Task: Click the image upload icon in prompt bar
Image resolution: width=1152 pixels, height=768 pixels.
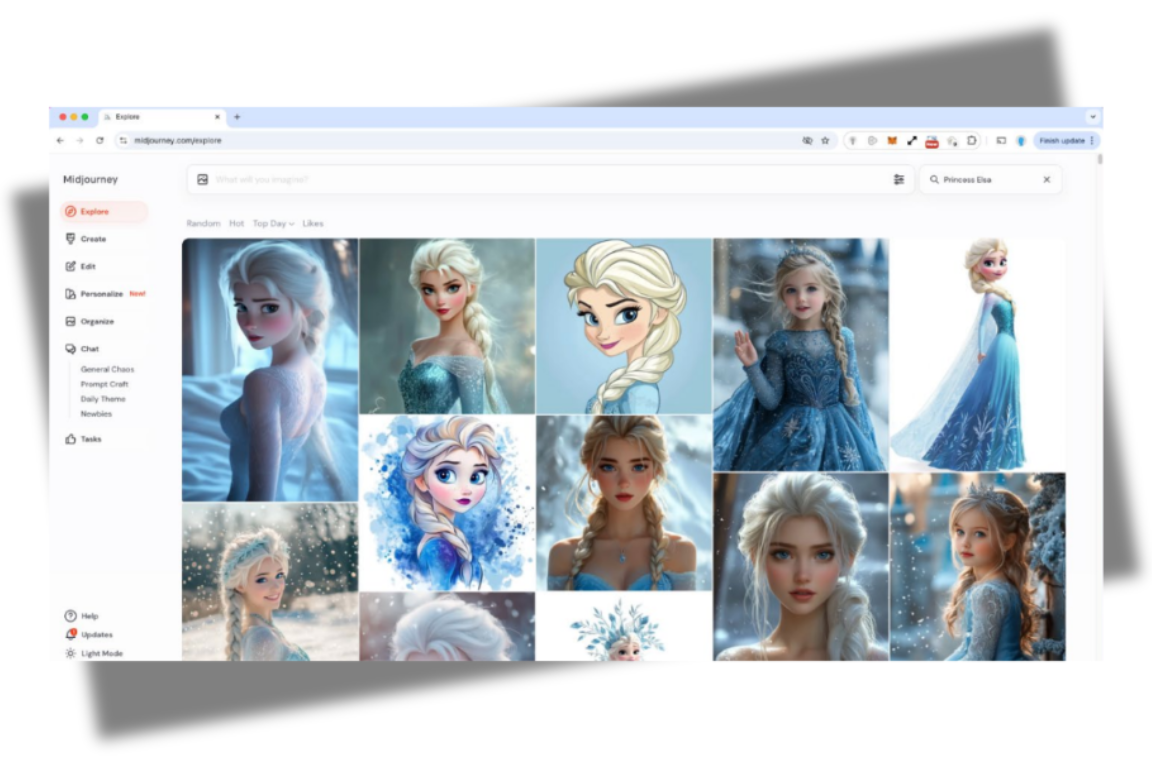Action: point(203,179)
